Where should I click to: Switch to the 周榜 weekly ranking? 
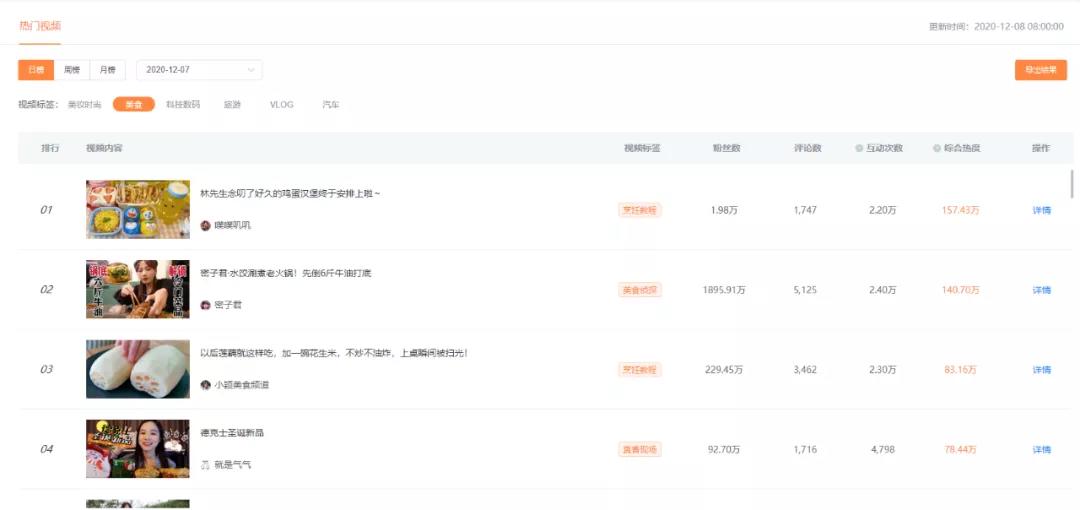tap(72, 70)
